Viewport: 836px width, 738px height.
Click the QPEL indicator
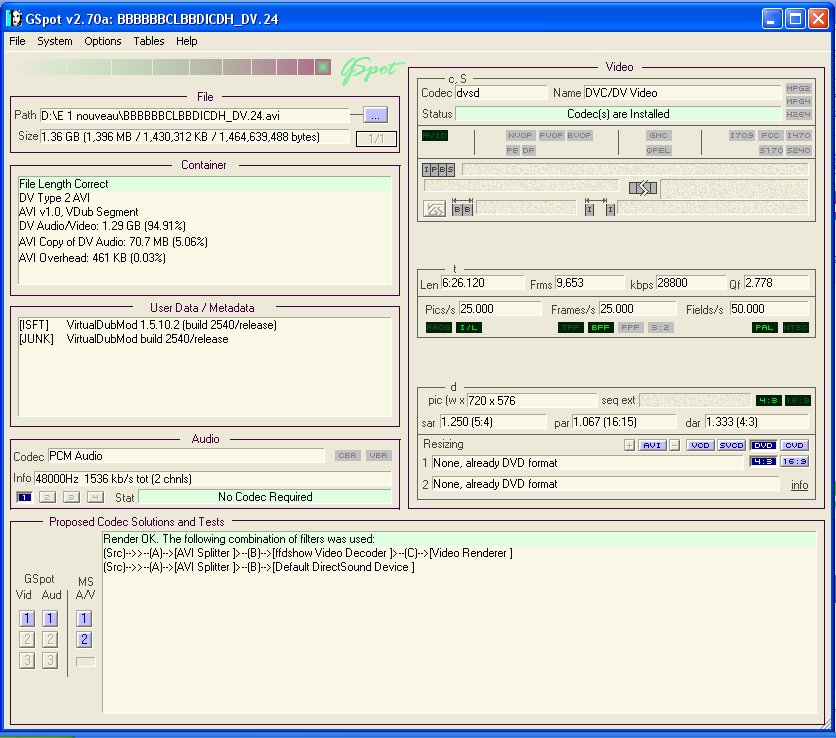point(658,150)
